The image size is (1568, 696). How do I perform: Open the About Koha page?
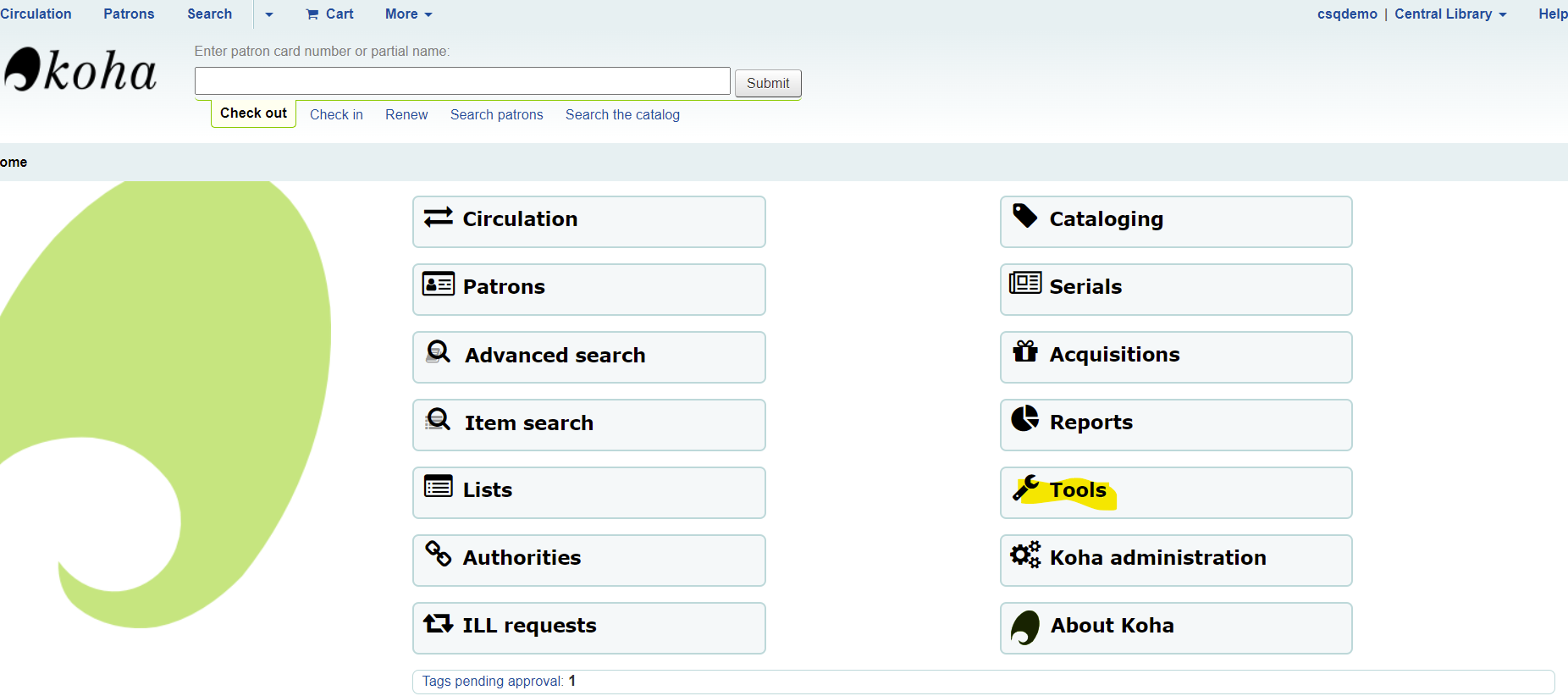1176,628
